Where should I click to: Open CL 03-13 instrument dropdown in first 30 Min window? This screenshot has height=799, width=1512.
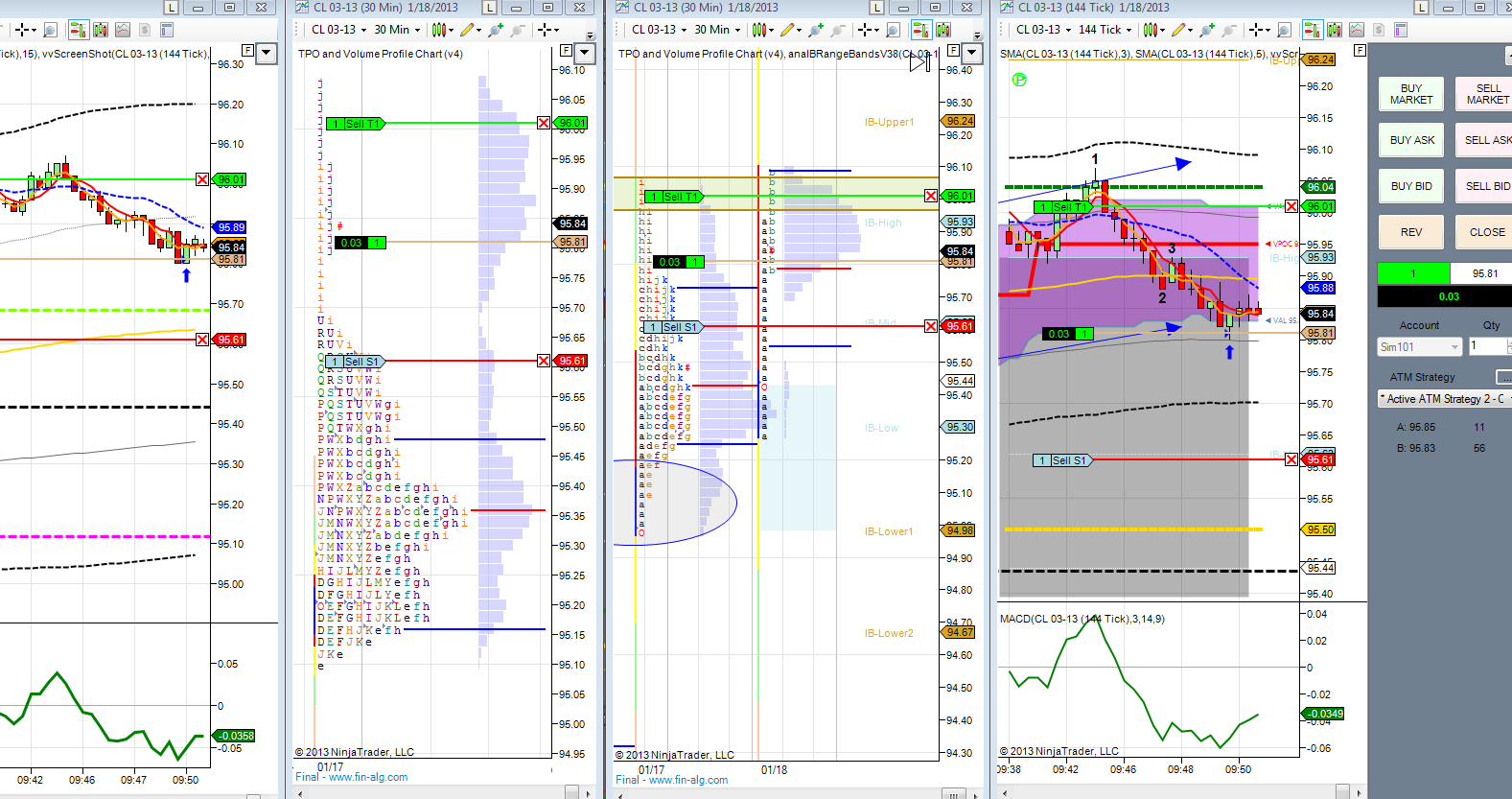(338, 30)
